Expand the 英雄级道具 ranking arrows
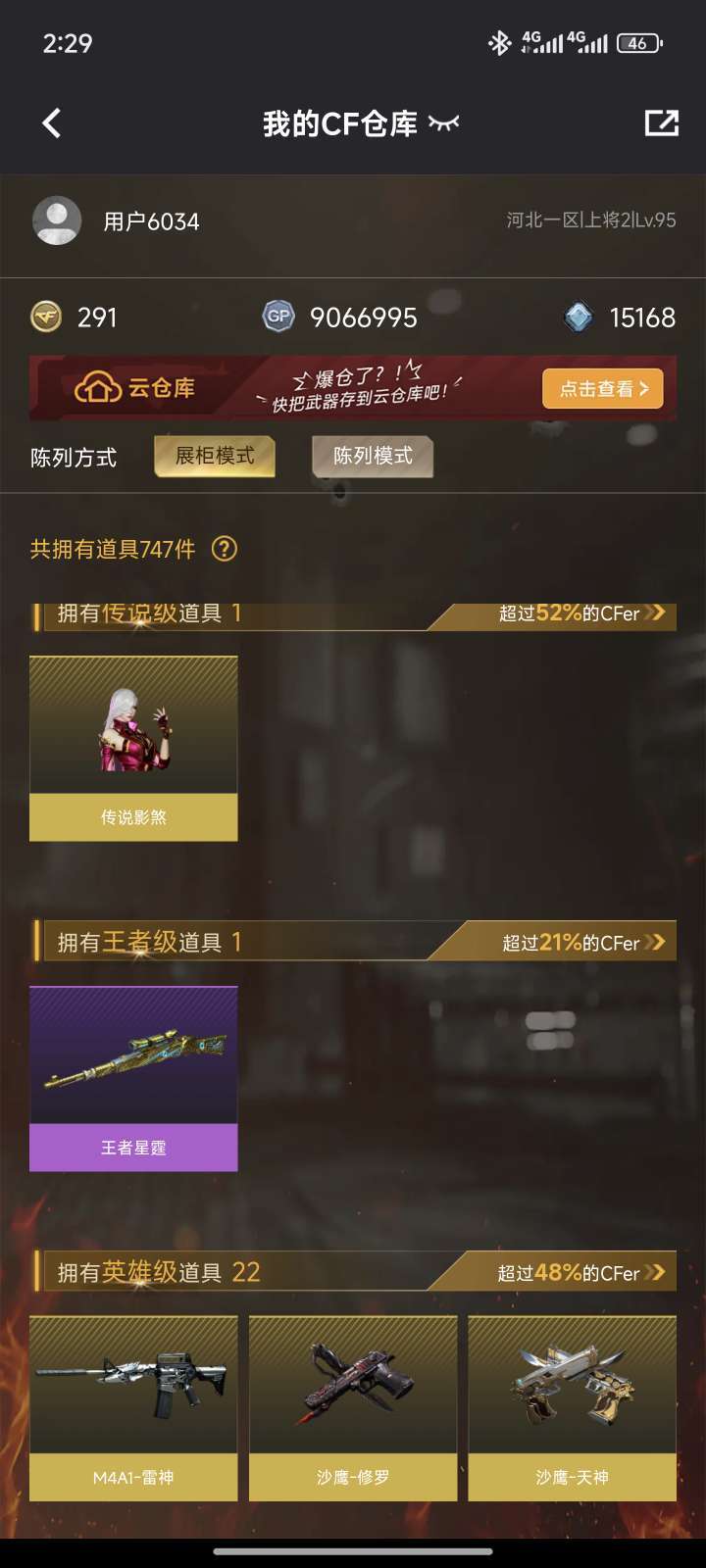The height and width of the screenshot is (1568, 706). (x=655, y=1273)
